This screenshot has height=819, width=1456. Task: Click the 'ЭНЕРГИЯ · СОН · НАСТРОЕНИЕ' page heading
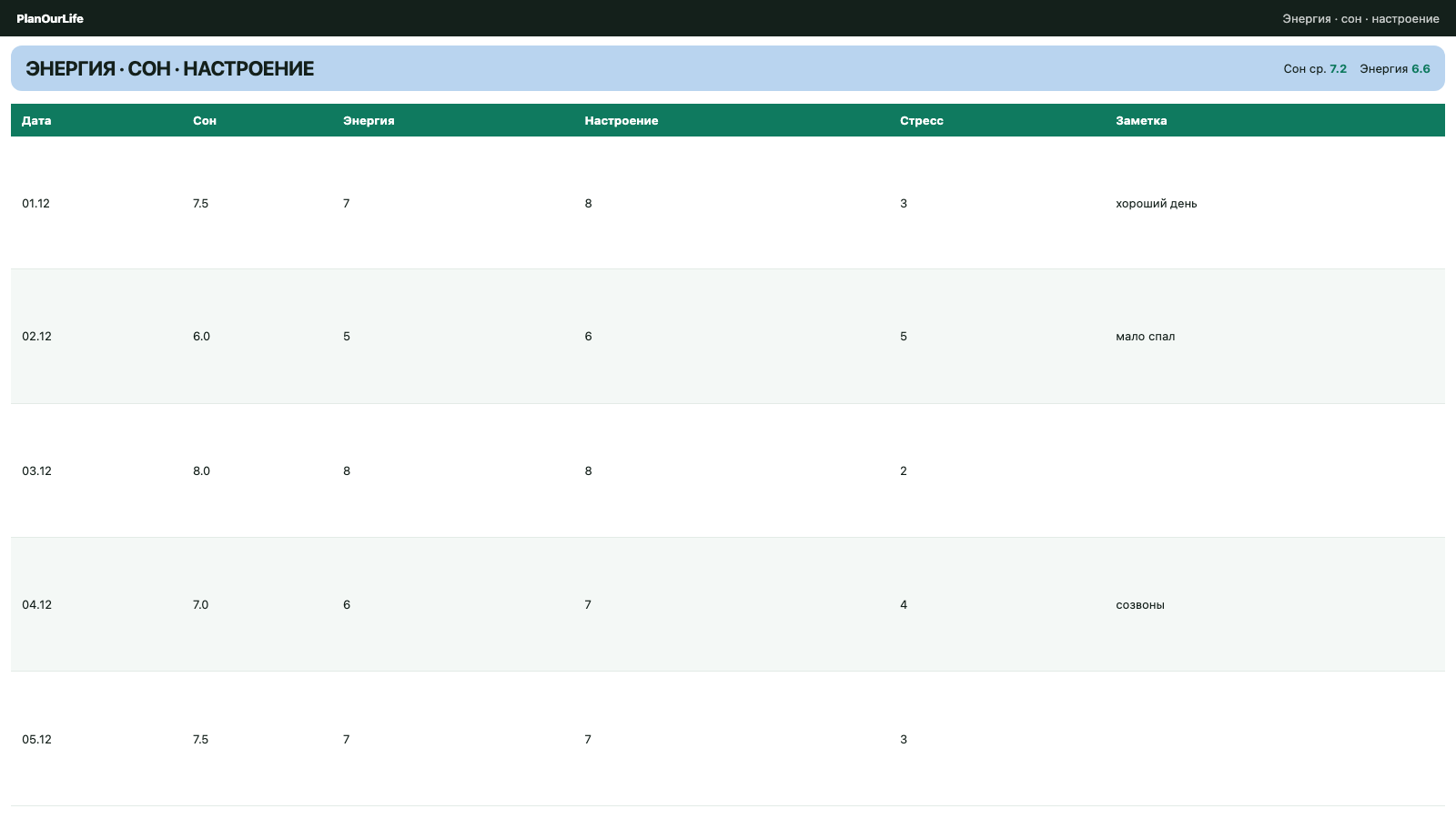[x=170, y=68]
